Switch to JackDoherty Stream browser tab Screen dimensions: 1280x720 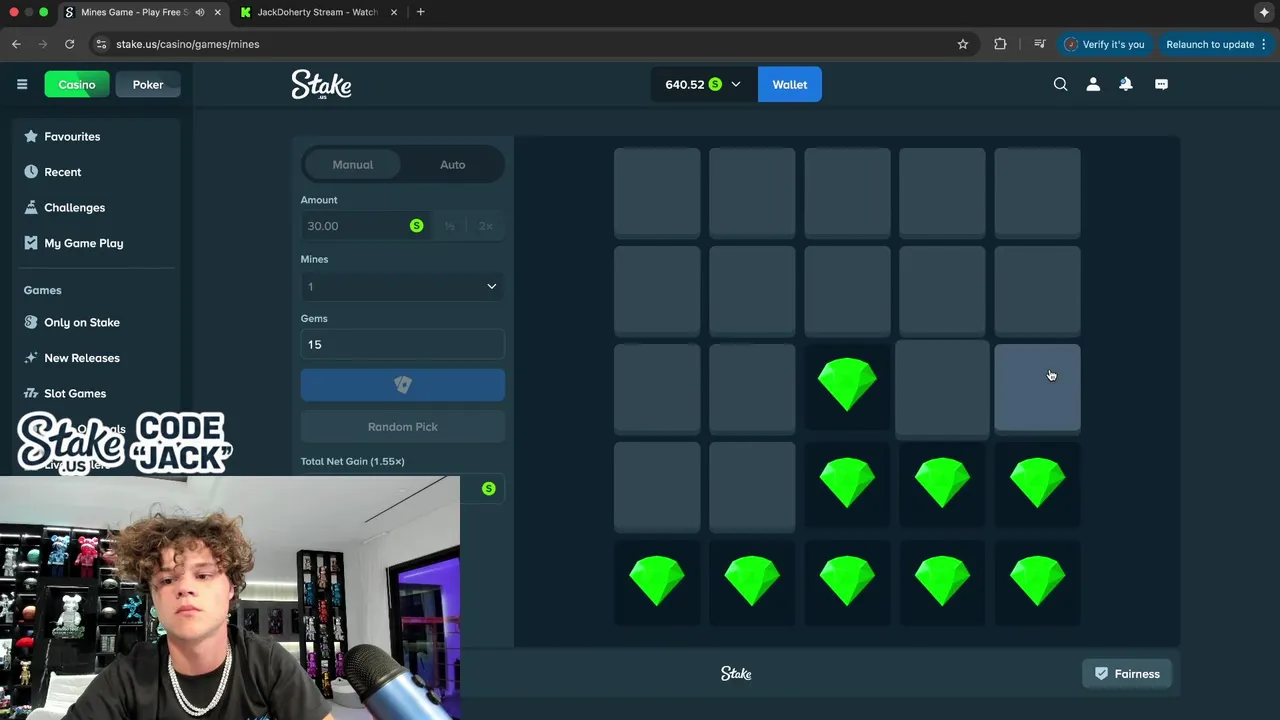pos(317,12)
